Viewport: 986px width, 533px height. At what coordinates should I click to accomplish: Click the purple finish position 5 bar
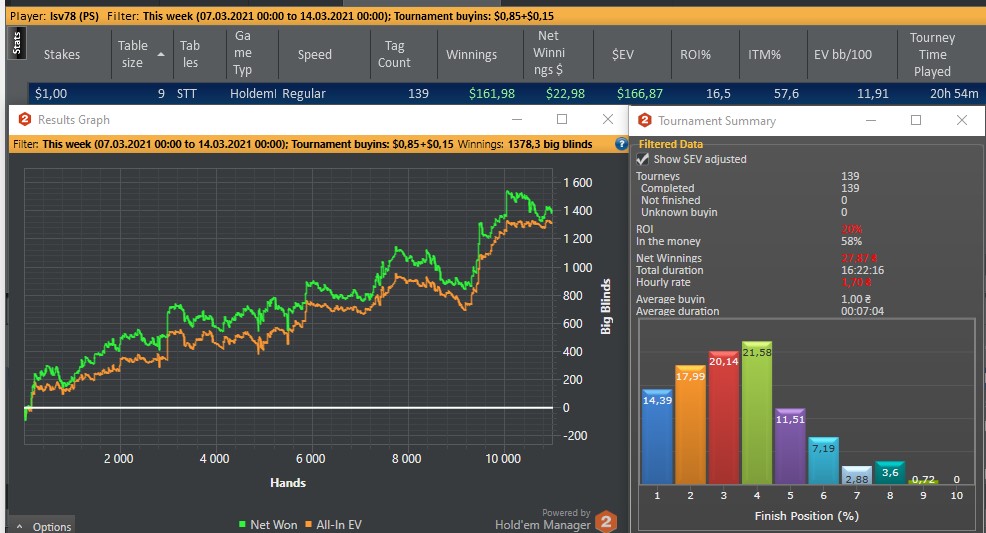[x=790, y=446]
